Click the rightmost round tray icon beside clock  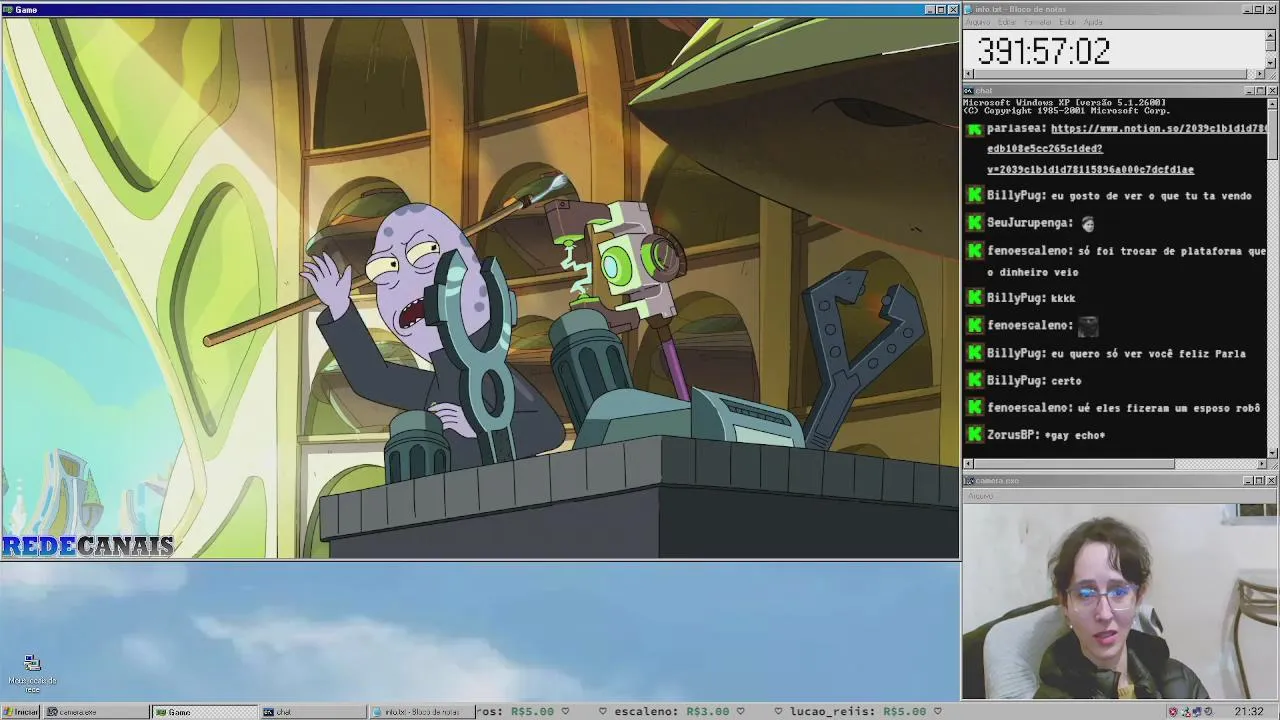1208,712
